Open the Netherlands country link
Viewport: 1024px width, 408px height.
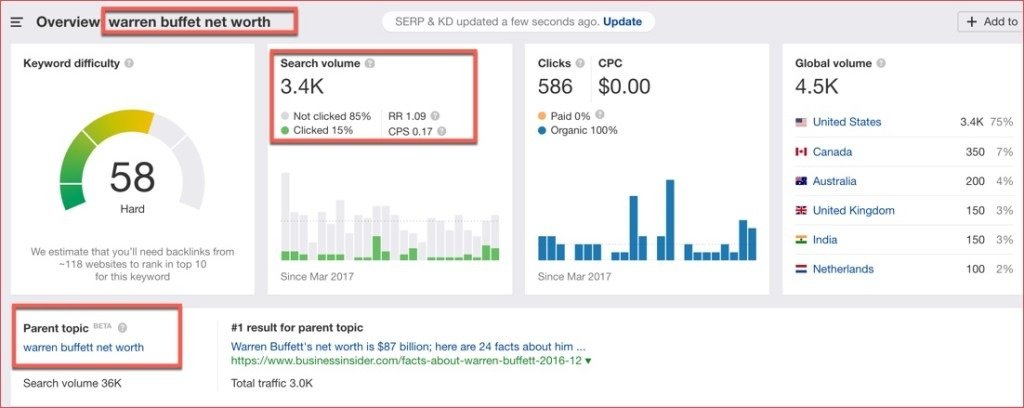click(843, 269)
